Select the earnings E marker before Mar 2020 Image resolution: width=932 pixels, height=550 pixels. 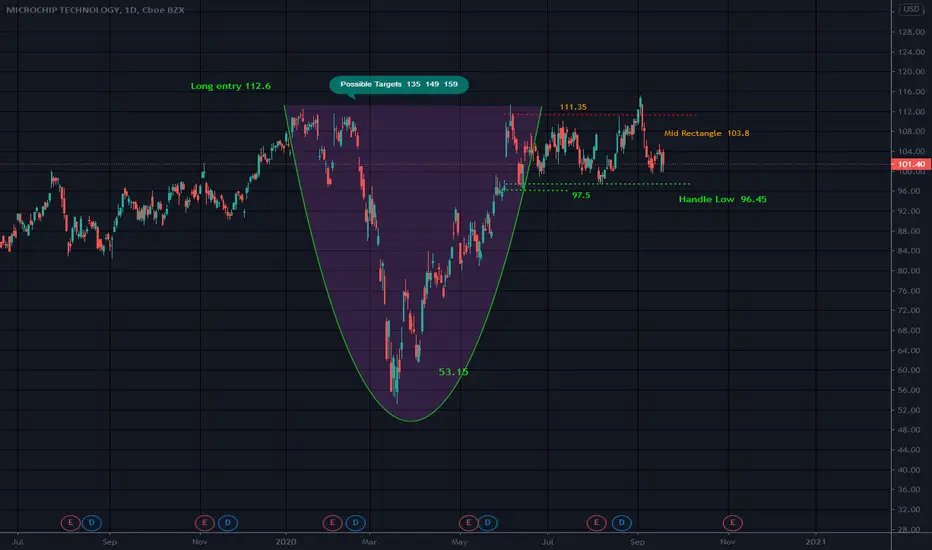332,523
